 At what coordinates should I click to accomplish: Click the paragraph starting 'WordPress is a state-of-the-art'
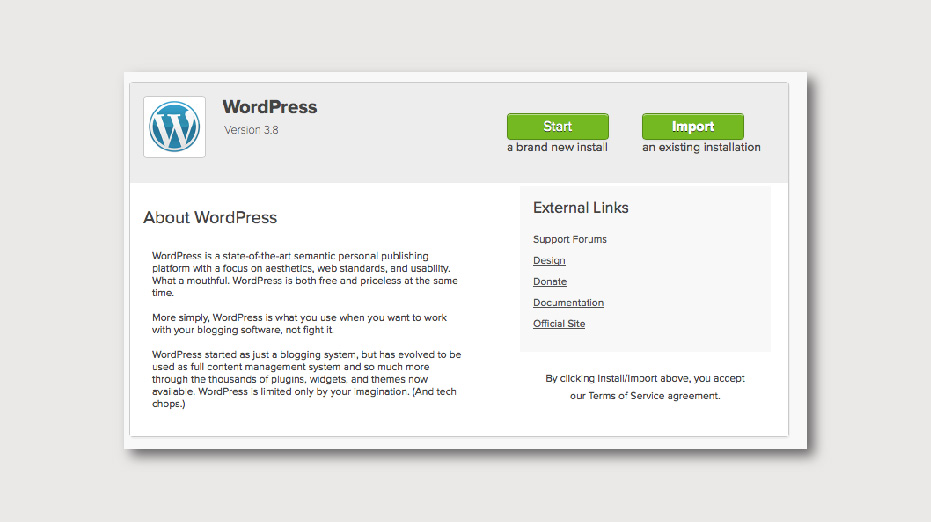click(305, 274)
